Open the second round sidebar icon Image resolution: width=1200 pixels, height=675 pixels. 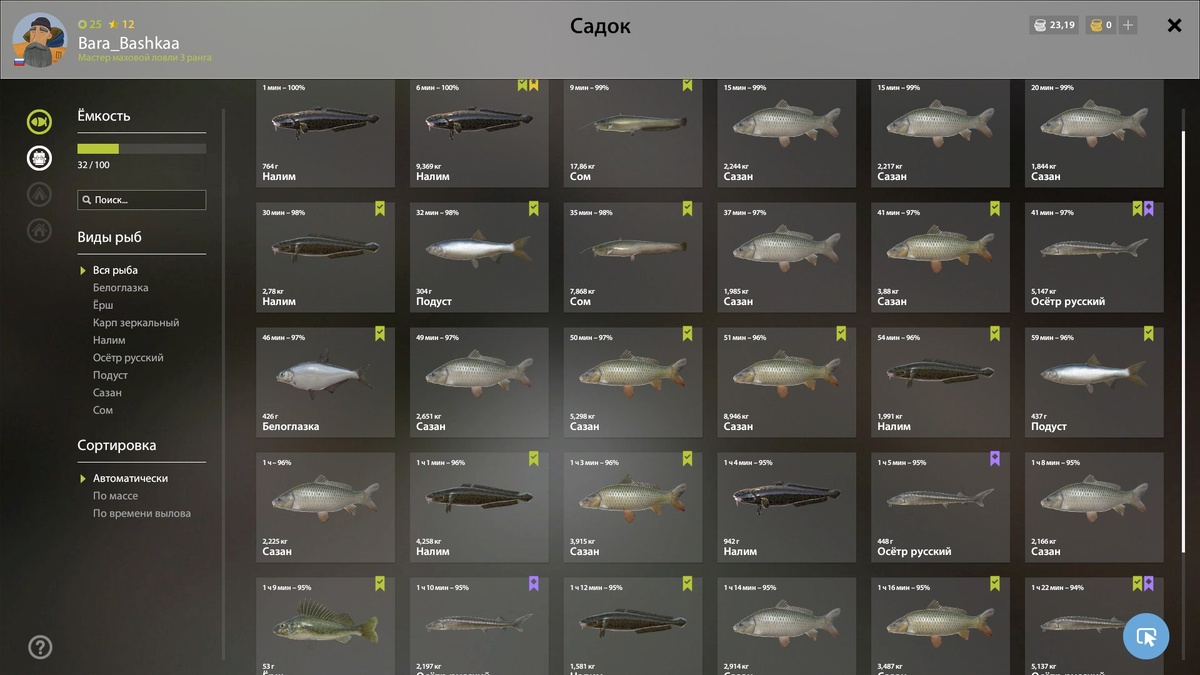pyautogui.click(x=39, y=158)
